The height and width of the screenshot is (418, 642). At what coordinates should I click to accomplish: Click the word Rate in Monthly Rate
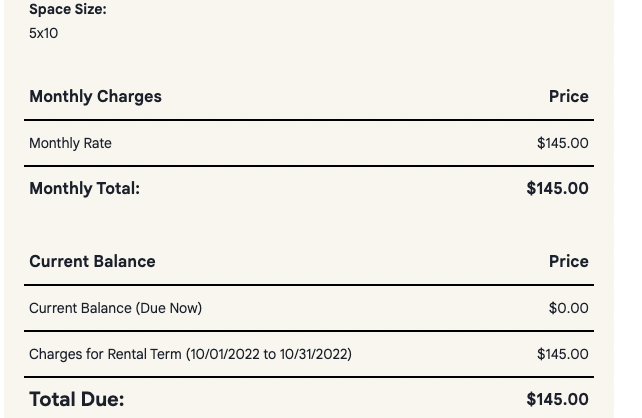pos(97,143)
